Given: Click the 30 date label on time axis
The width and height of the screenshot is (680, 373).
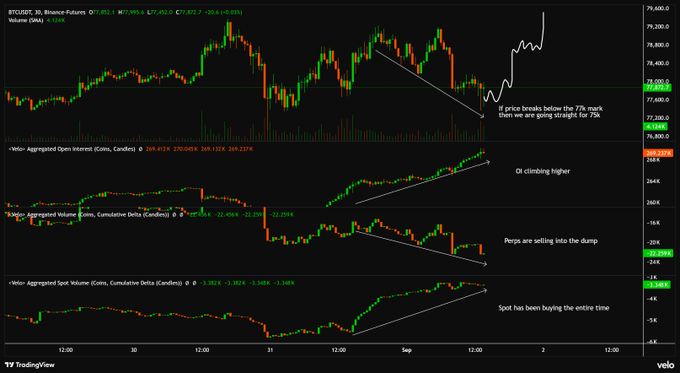Looking at the screenshot, I should pos(134,350).
